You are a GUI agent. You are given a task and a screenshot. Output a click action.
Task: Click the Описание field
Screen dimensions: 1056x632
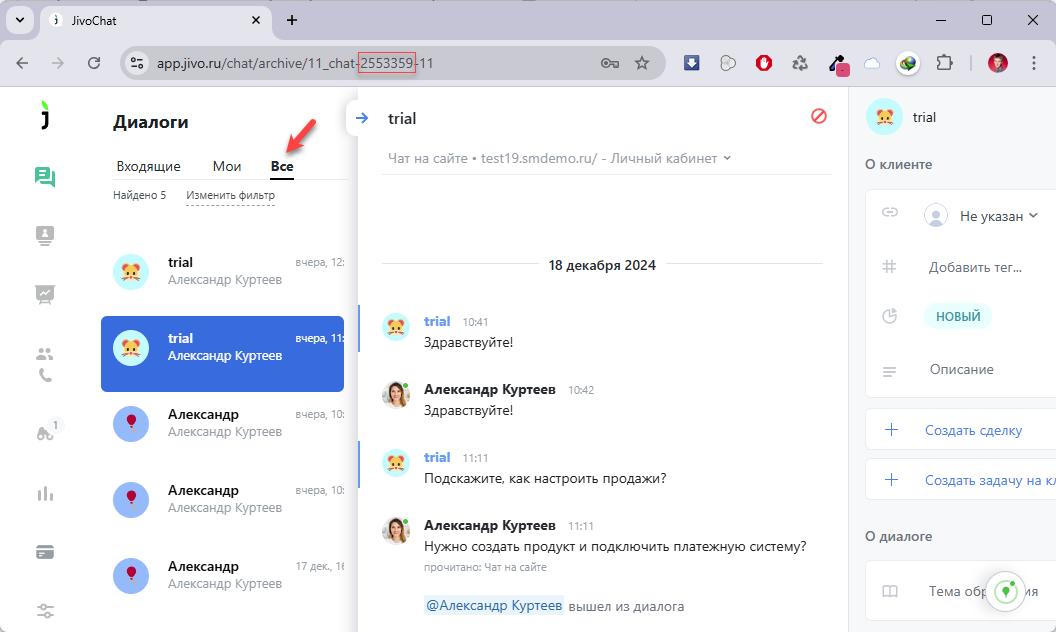[961, 370]
